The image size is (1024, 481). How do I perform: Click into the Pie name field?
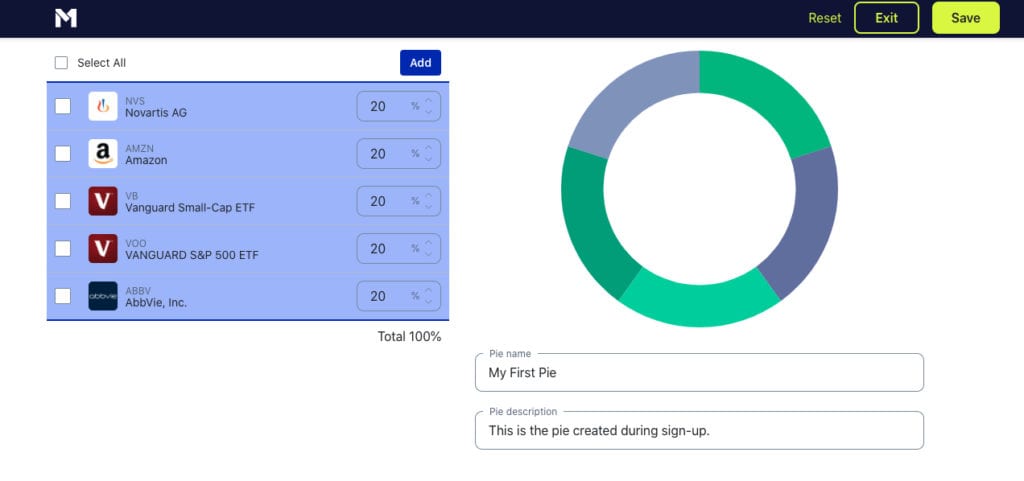tap(699, 373)
